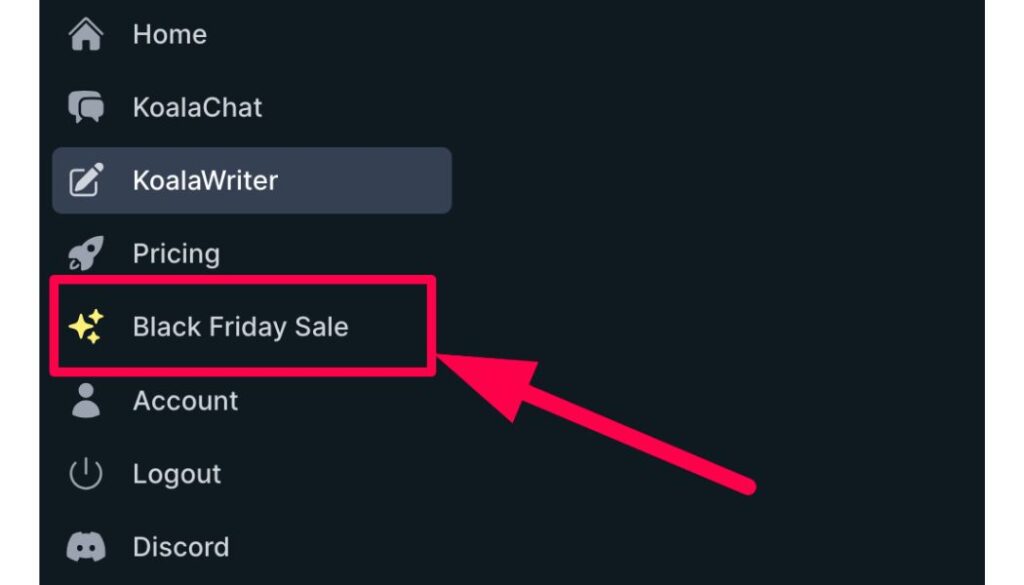Click the KoalaChat speech bubbles icon
Image resolution: width=1024 pixels, height=585 pixels.
(85, 107)
